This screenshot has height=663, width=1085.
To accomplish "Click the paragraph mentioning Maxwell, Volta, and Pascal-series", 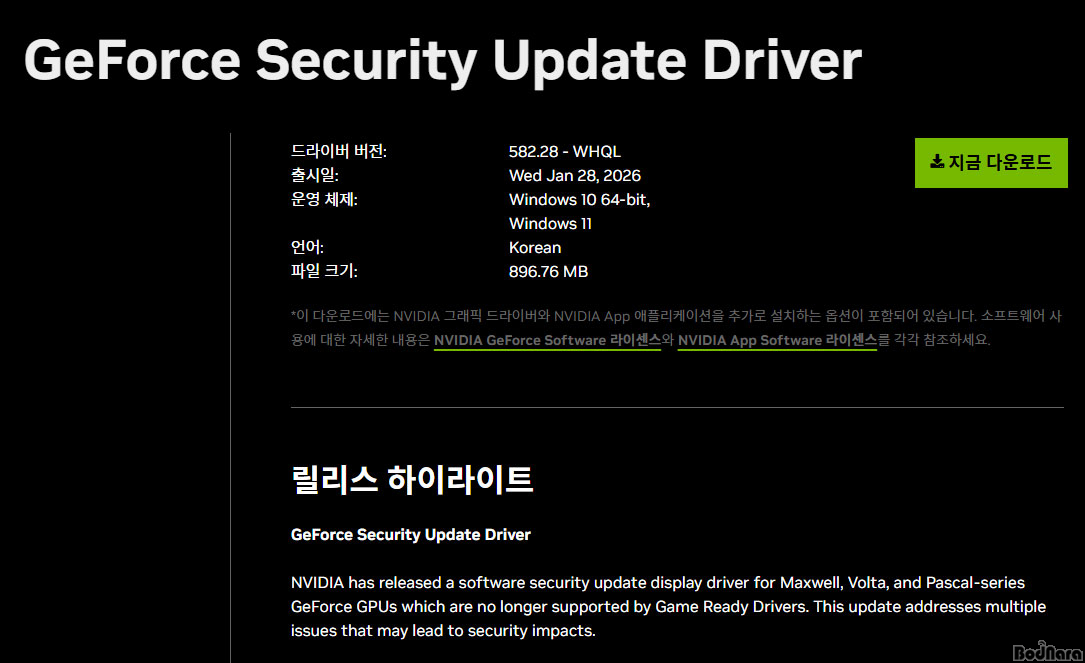I will [668, 607].
